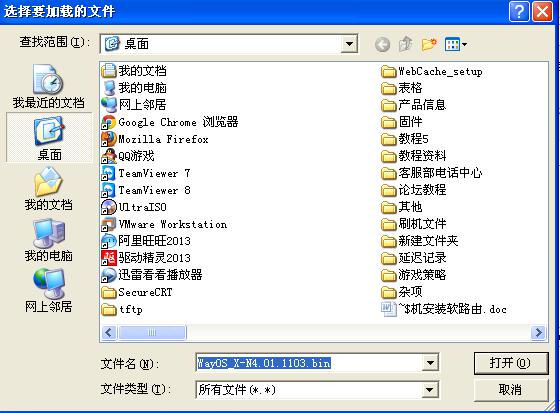Viewport: 560px width, 413px height.
Task: Select the 刷机文件 folder
Action: pyautogui.click(x=414, y=224)
